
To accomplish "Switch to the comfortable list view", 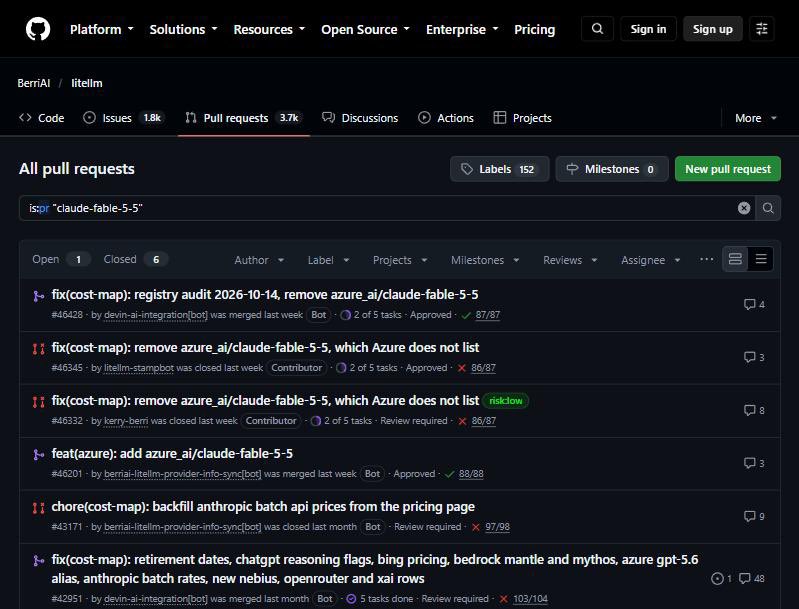I will (735, 259).
